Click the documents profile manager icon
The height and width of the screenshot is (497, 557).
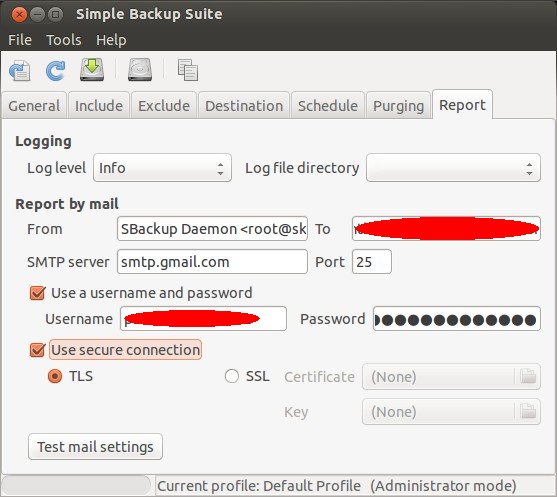188,70
